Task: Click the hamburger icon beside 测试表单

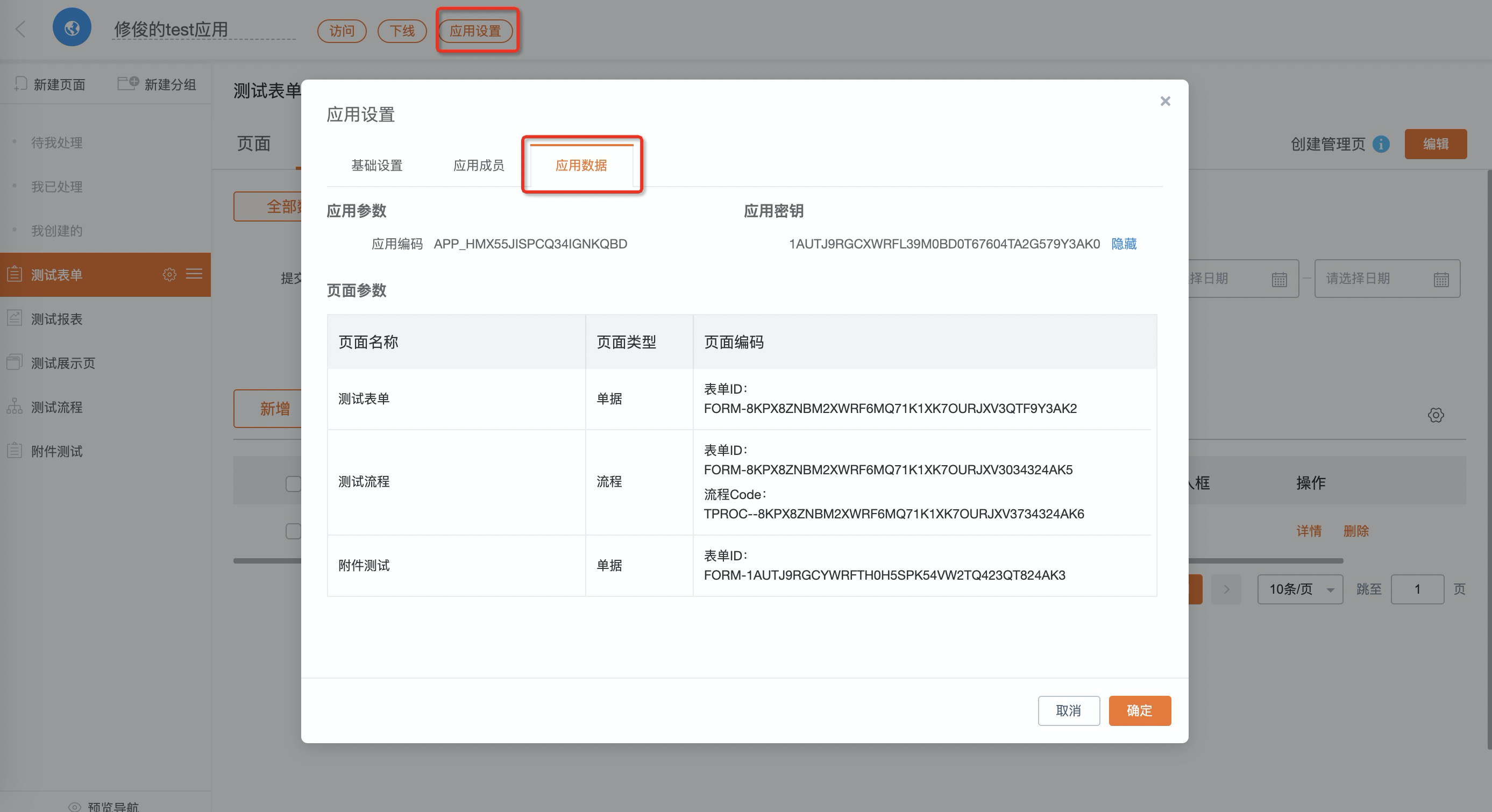Action: click(194, 274)
